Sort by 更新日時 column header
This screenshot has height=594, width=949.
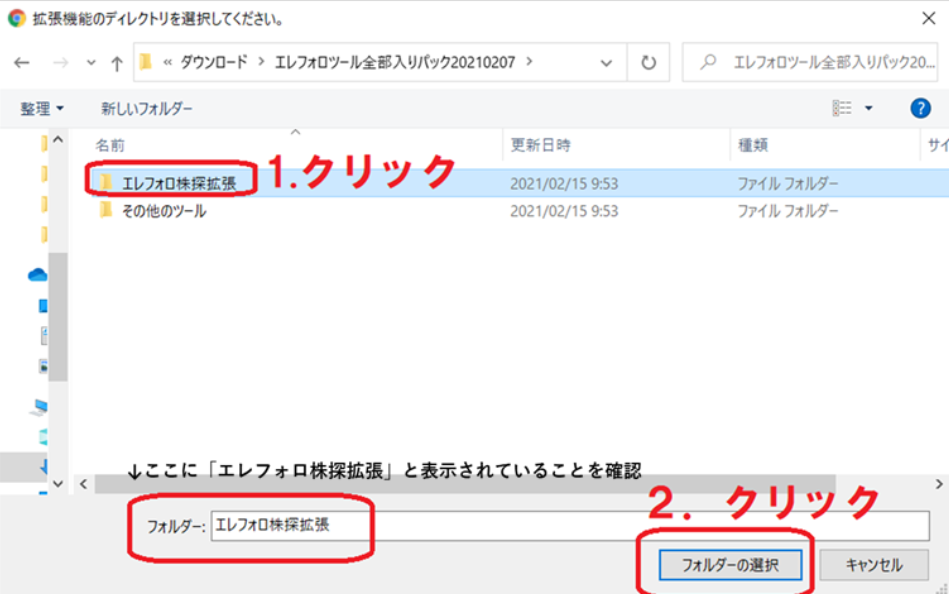[x=540, y=145]
